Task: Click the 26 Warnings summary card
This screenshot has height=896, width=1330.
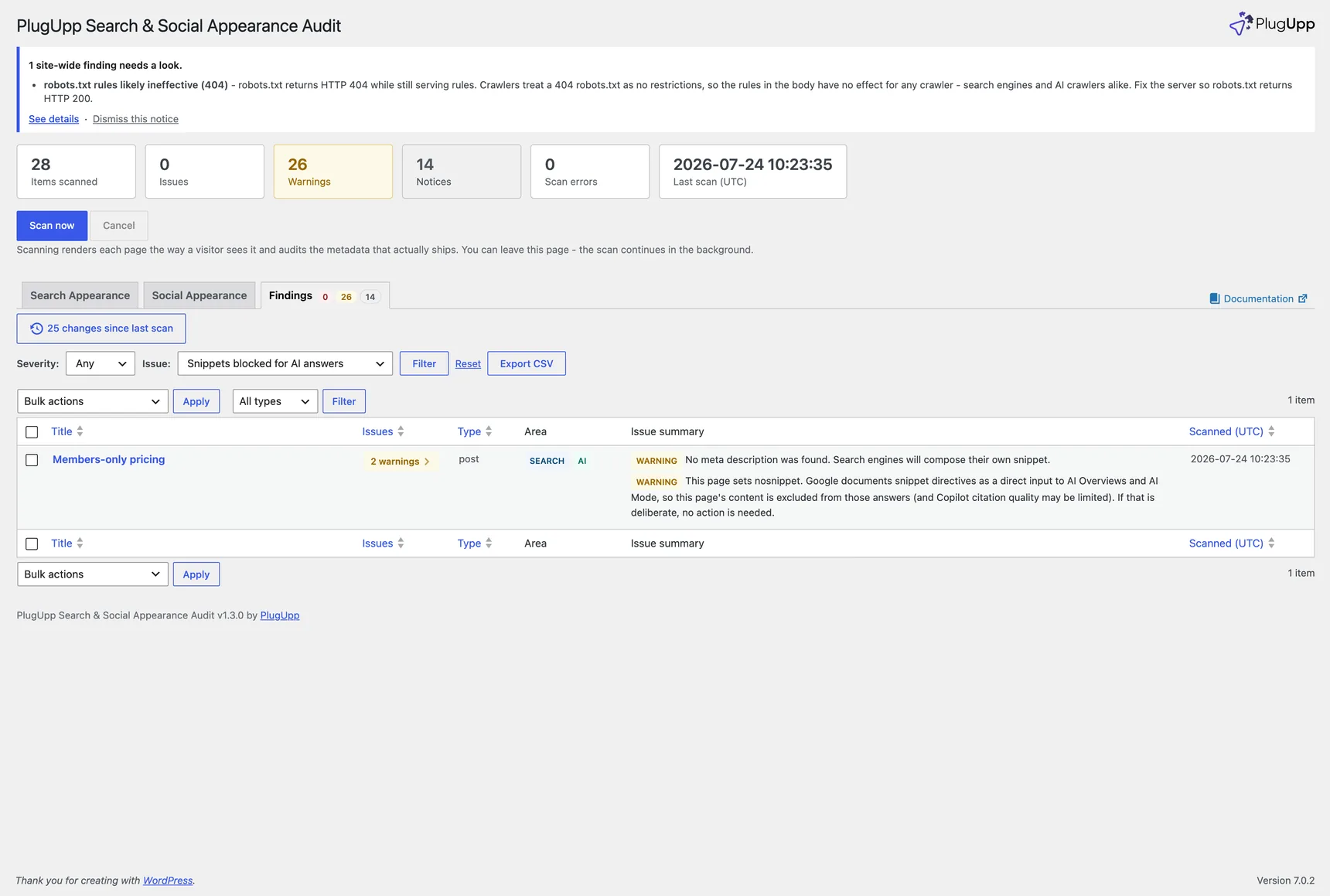Action: pyautogui.click(x=333, y=172)
